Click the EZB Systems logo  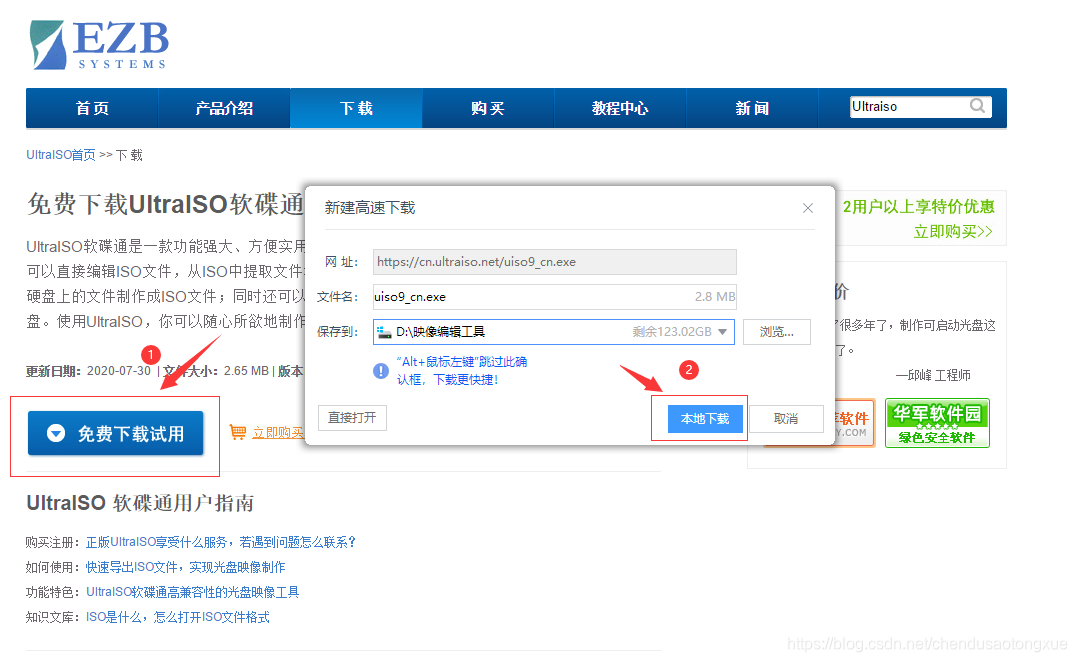[99, 45]
